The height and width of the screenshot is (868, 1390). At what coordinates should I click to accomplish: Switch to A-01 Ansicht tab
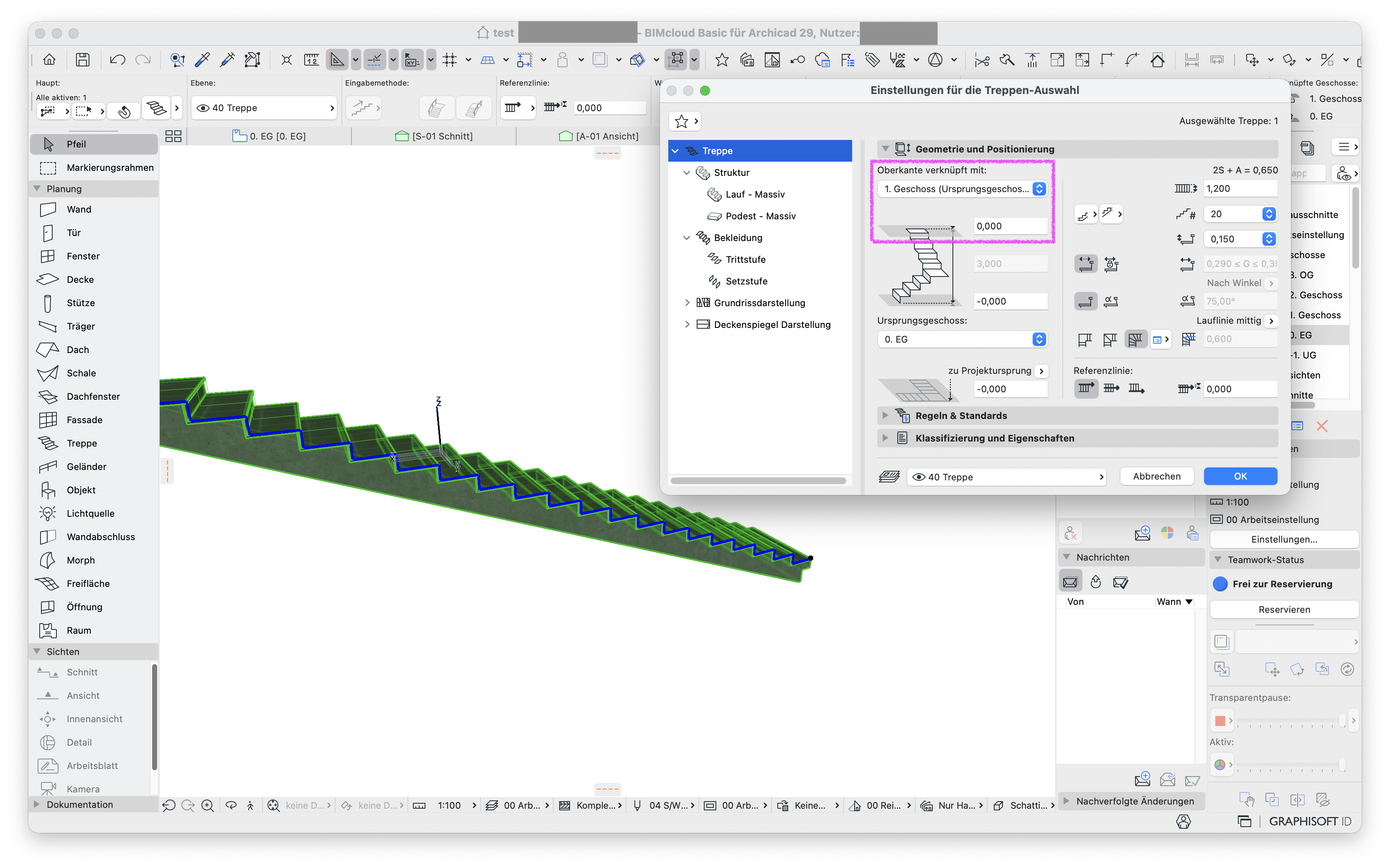click(598, 136)
